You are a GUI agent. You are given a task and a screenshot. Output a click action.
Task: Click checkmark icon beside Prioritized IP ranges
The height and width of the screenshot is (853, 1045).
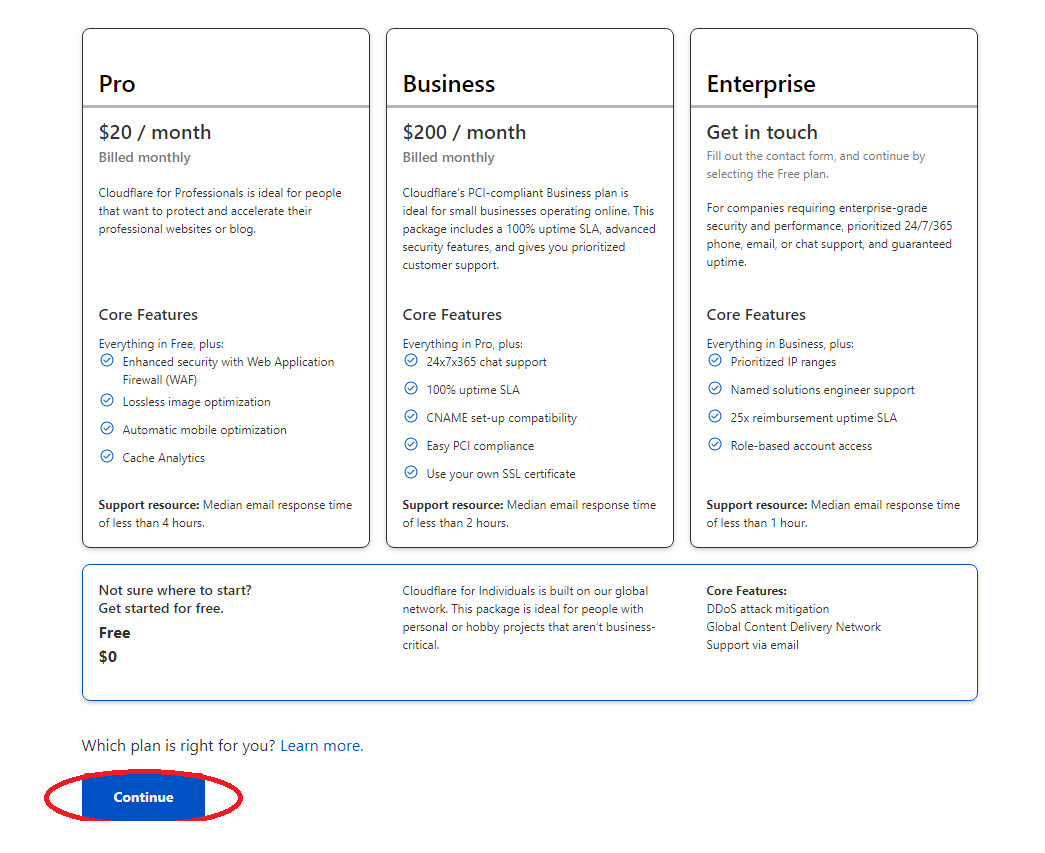click(715, 361)
